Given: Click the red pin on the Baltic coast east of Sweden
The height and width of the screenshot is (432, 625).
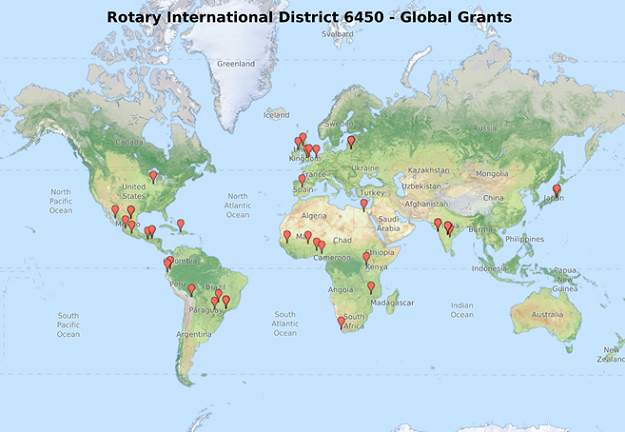Looking at the screenshot, I should coord(351,142).
